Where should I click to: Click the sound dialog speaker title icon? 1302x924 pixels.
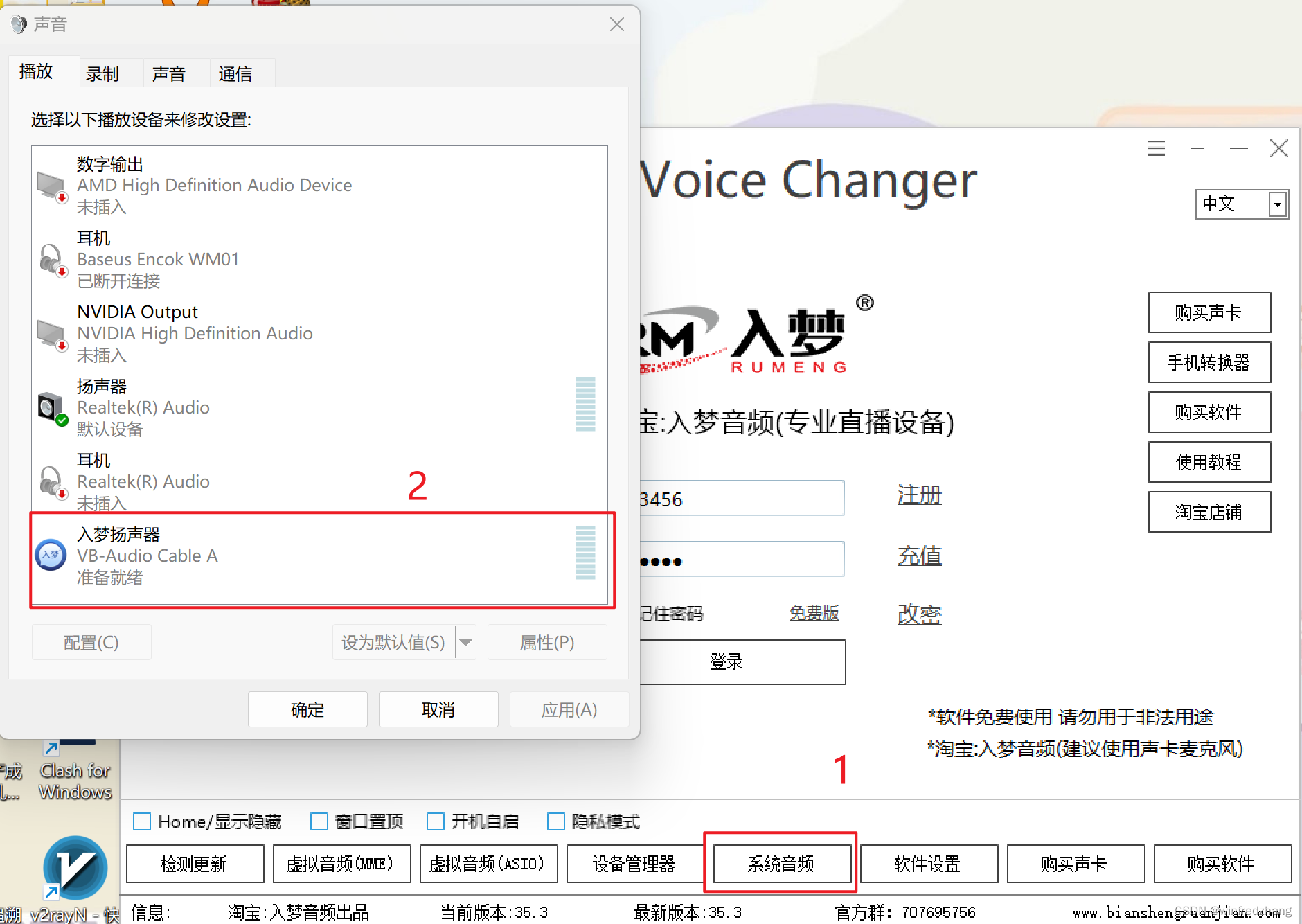tap(18, 25)
